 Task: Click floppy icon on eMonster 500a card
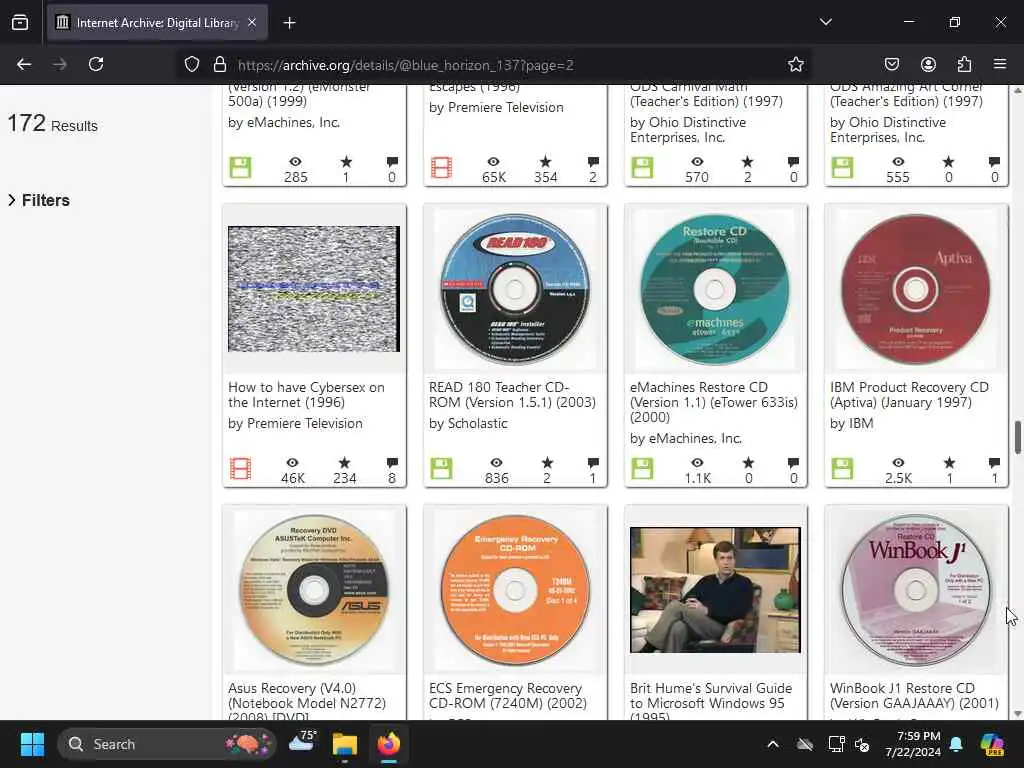pyautogui.click(x=240, y=167)
